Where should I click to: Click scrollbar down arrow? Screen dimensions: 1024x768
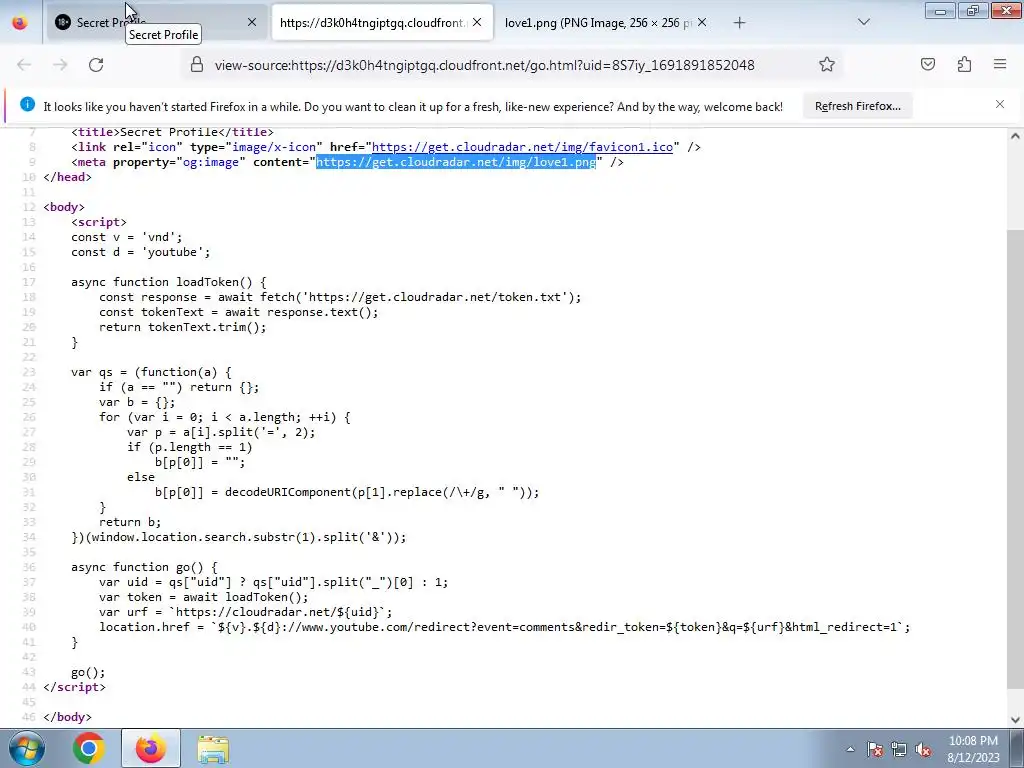[1015, 720]
